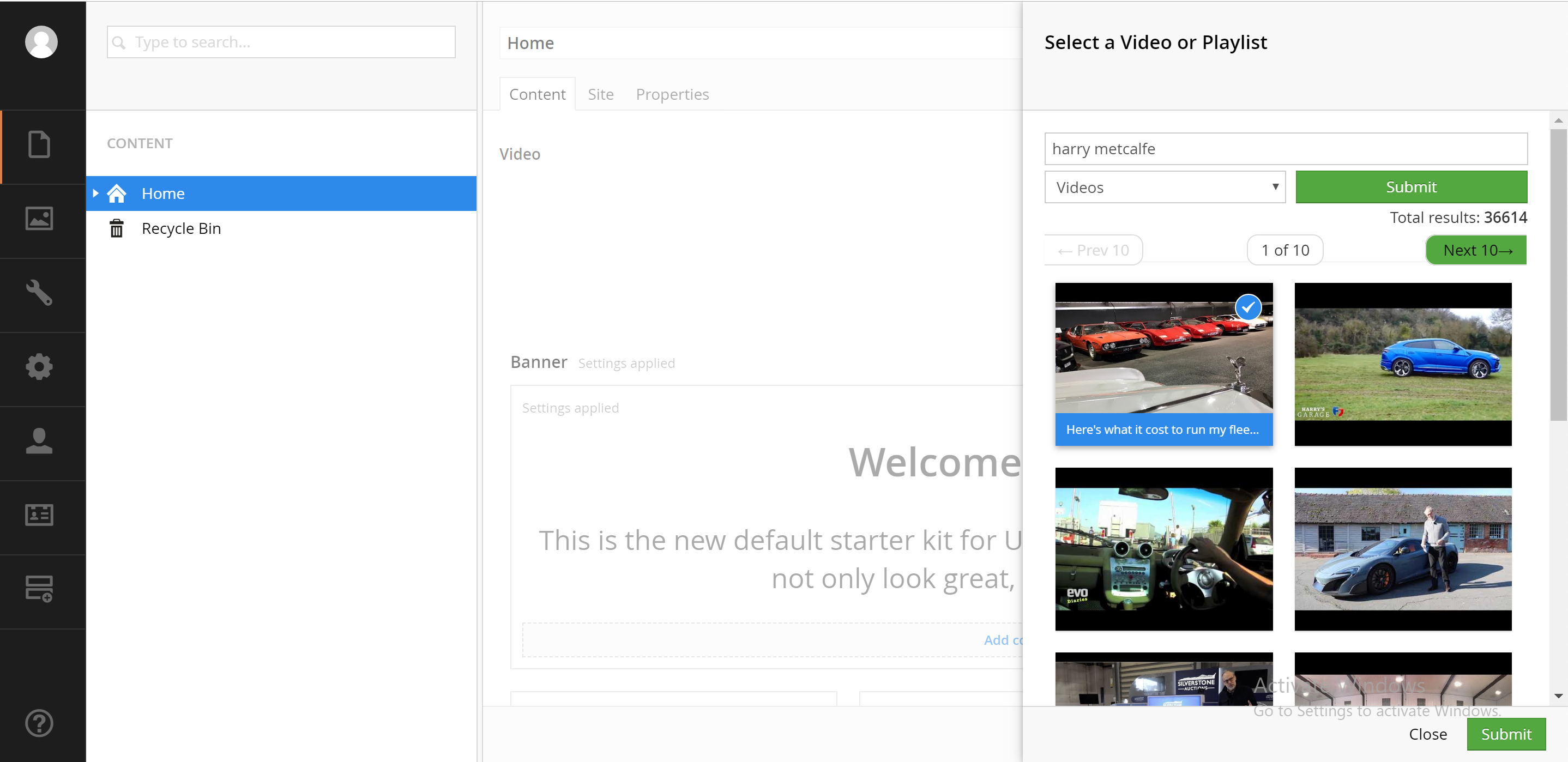Open the Users section person icon
Image resolution: width=1568 pixels, height=762 pixels.
pyautogui.click(x=40, y=442)
